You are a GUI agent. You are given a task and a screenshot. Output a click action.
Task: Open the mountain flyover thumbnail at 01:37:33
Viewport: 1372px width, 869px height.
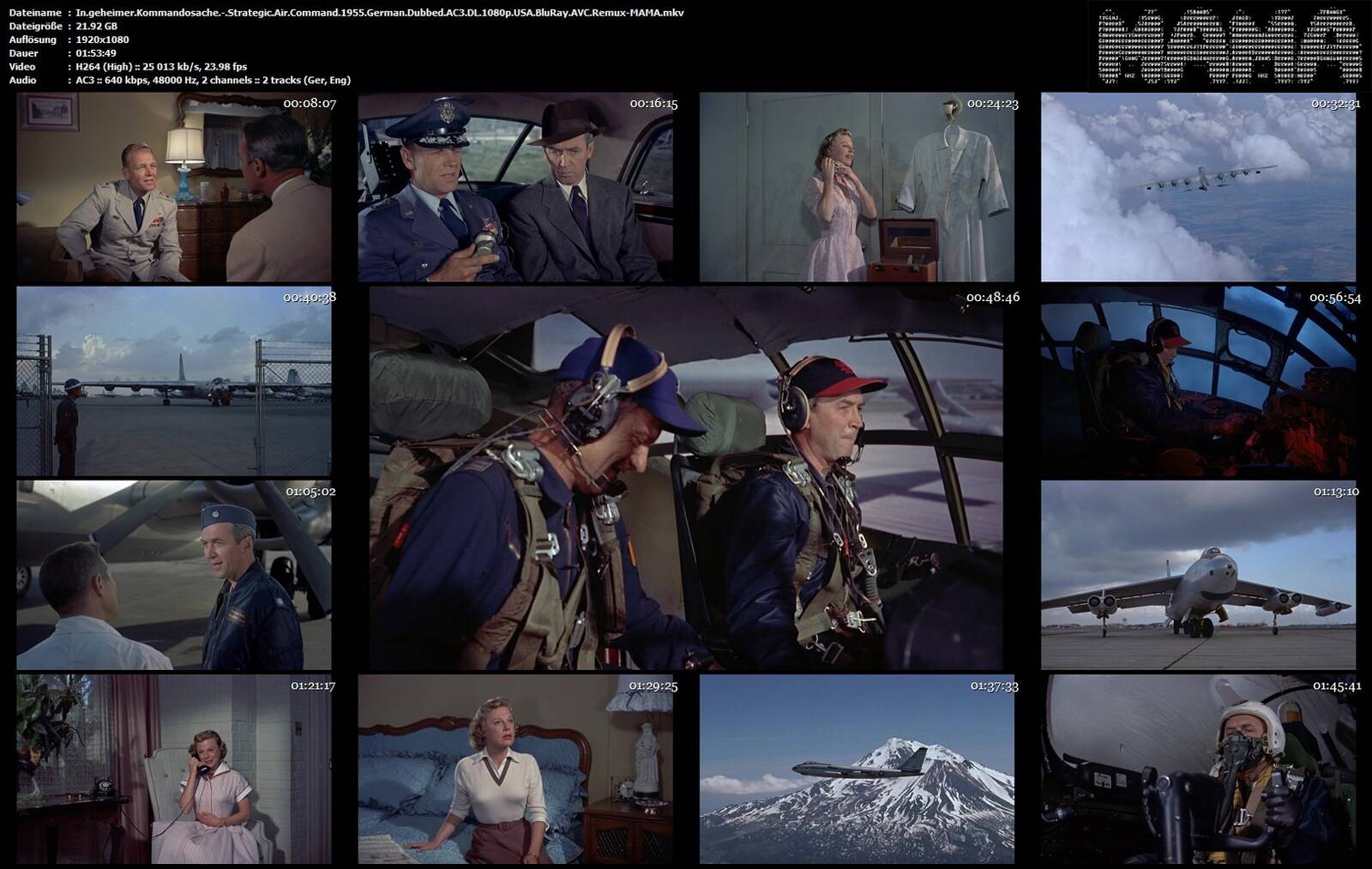(857, 769)
